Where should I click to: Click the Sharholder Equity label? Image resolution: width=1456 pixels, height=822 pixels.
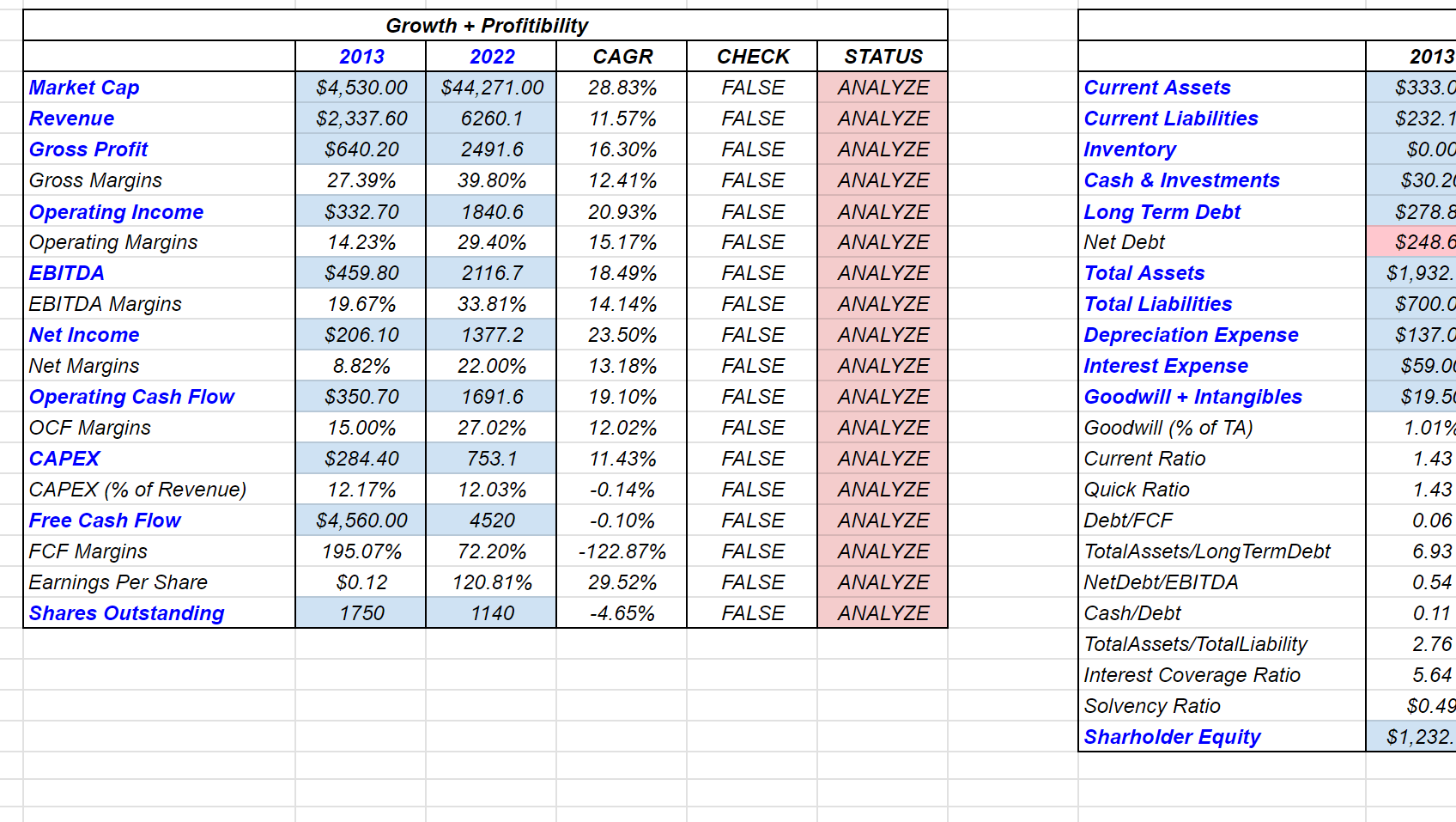click(1172, 737)
